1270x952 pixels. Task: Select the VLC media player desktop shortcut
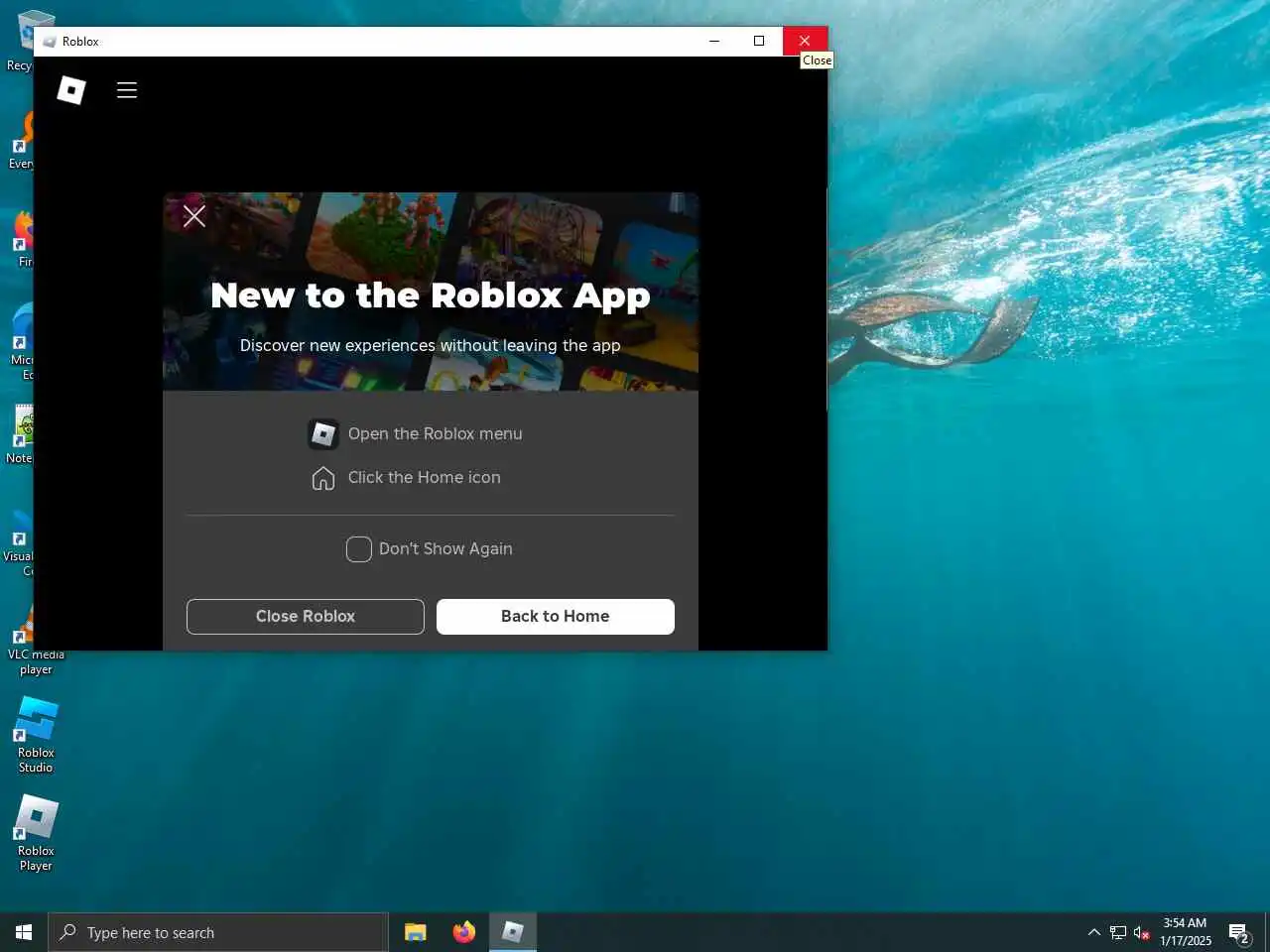point(36,640)
